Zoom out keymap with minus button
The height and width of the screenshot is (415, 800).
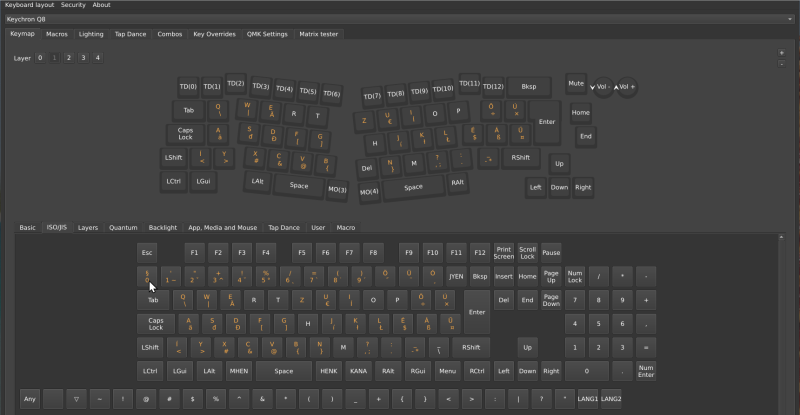click(781, 64)
